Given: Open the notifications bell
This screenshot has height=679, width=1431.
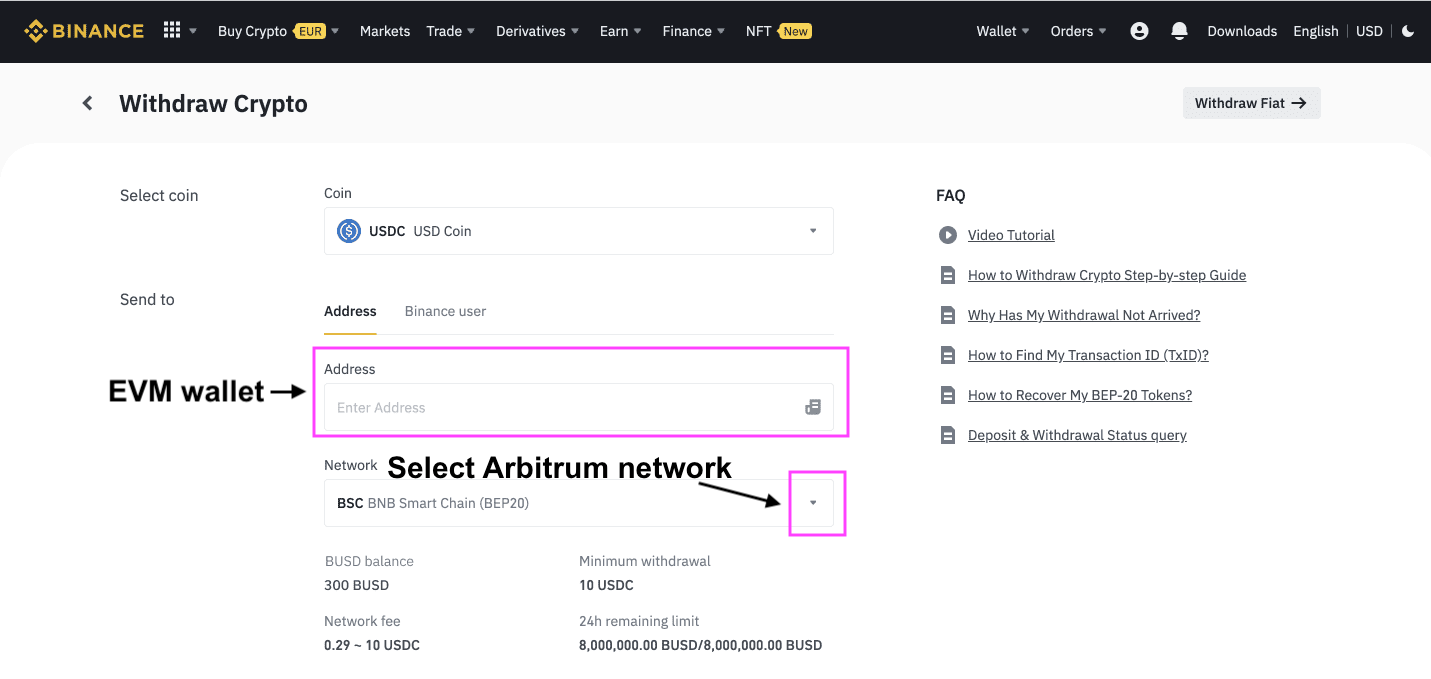Looking at the screenshot, I should (x=1179, y=31).
